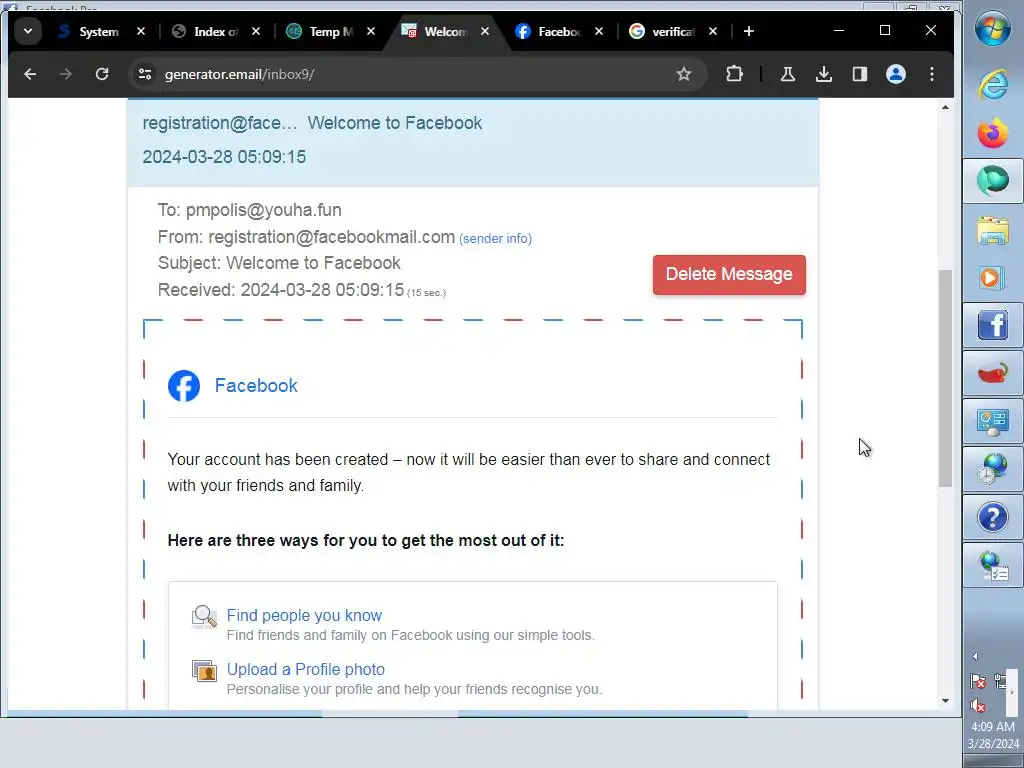The width and height of the screenshot is (1024, 768).
Task: Switch to the System tab
Action: tap(88, 31)
